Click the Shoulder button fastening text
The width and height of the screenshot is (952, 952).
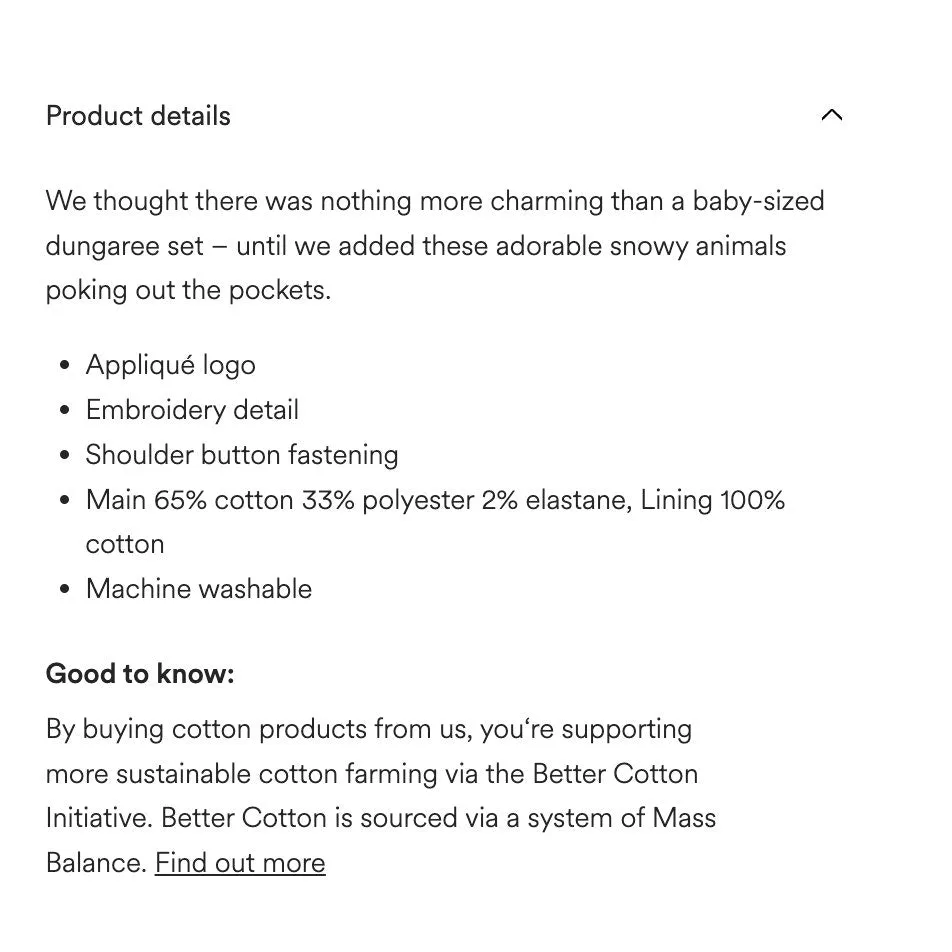242,455
